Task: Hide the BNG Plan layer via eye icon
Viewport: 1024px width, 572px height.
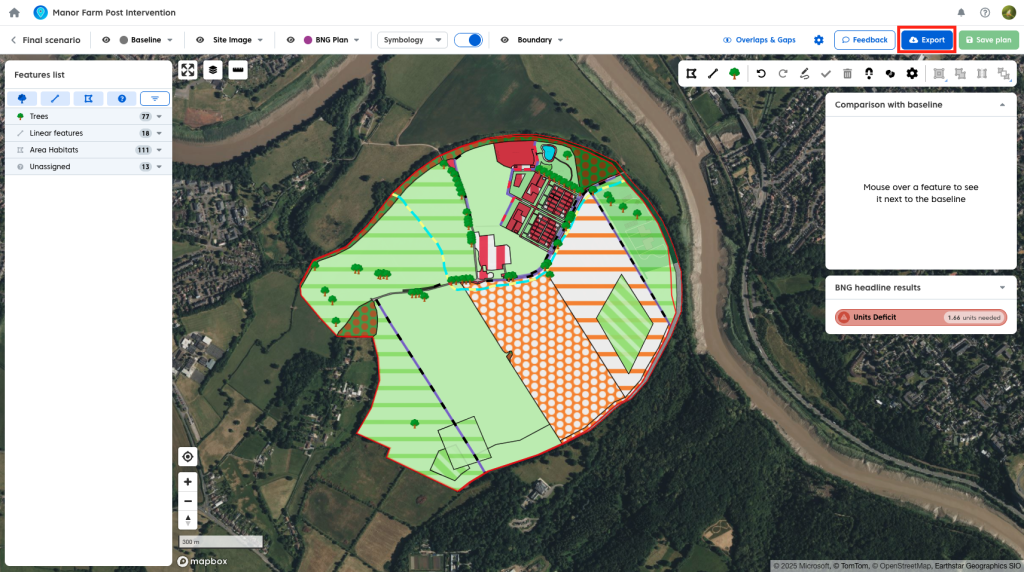Action: click(x=291, y=40)
